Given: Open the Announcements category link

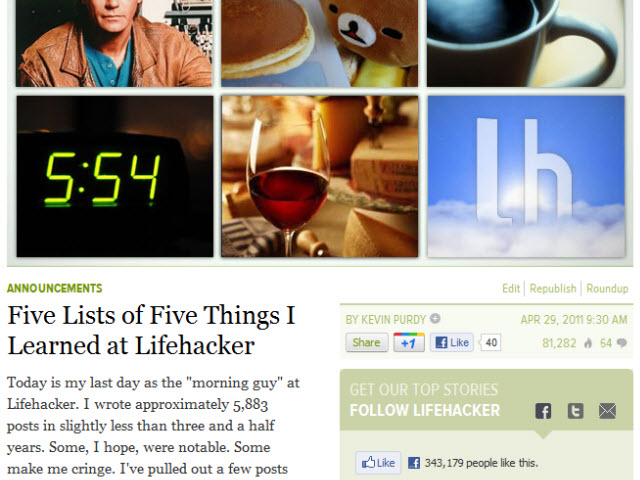Looking at the screenshot, I should click(x=55, y=289).
